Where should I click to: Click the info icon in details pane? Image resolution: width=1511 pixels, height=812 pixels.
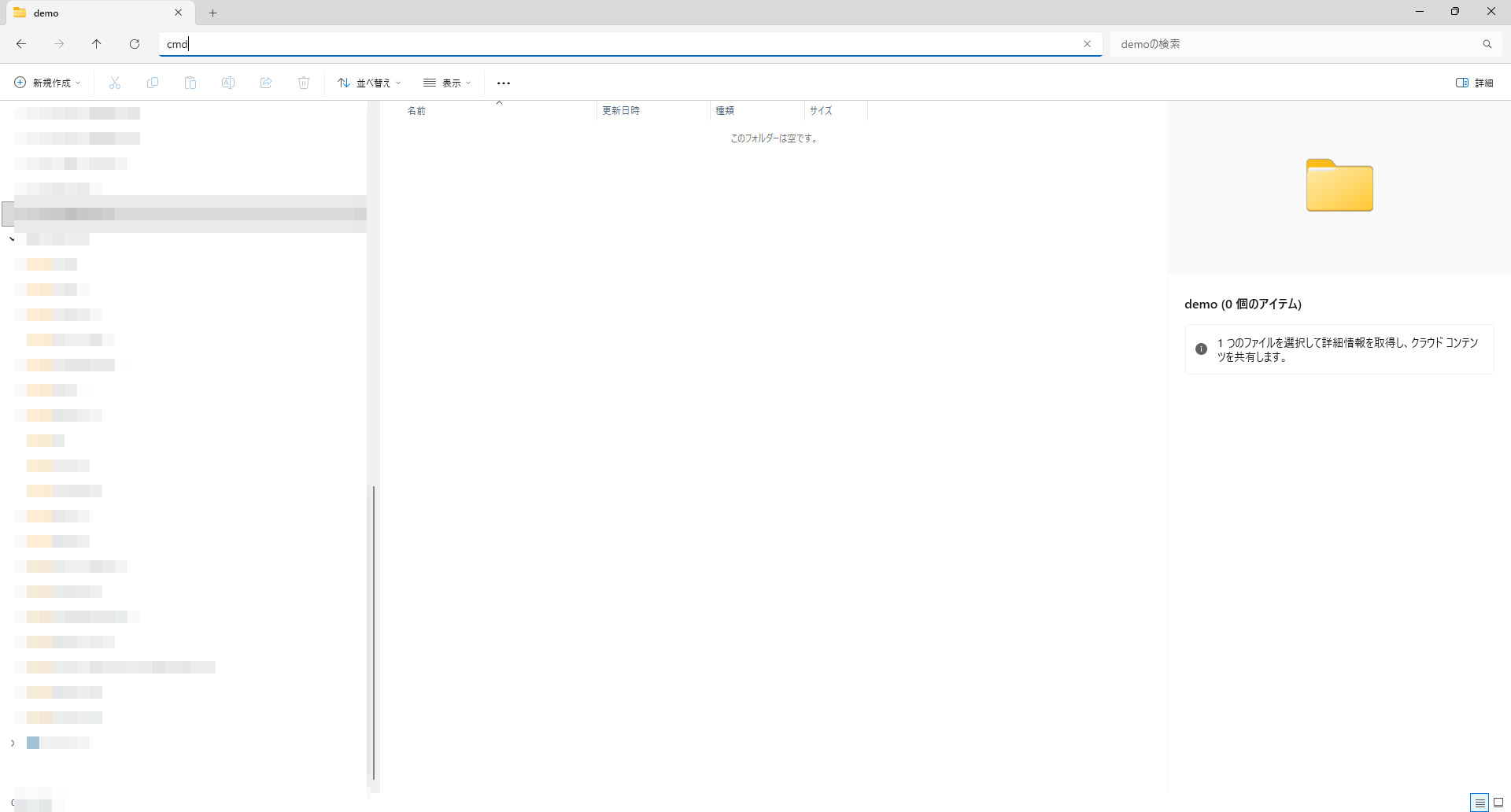pyautogui.click(x=1201, y=349)
